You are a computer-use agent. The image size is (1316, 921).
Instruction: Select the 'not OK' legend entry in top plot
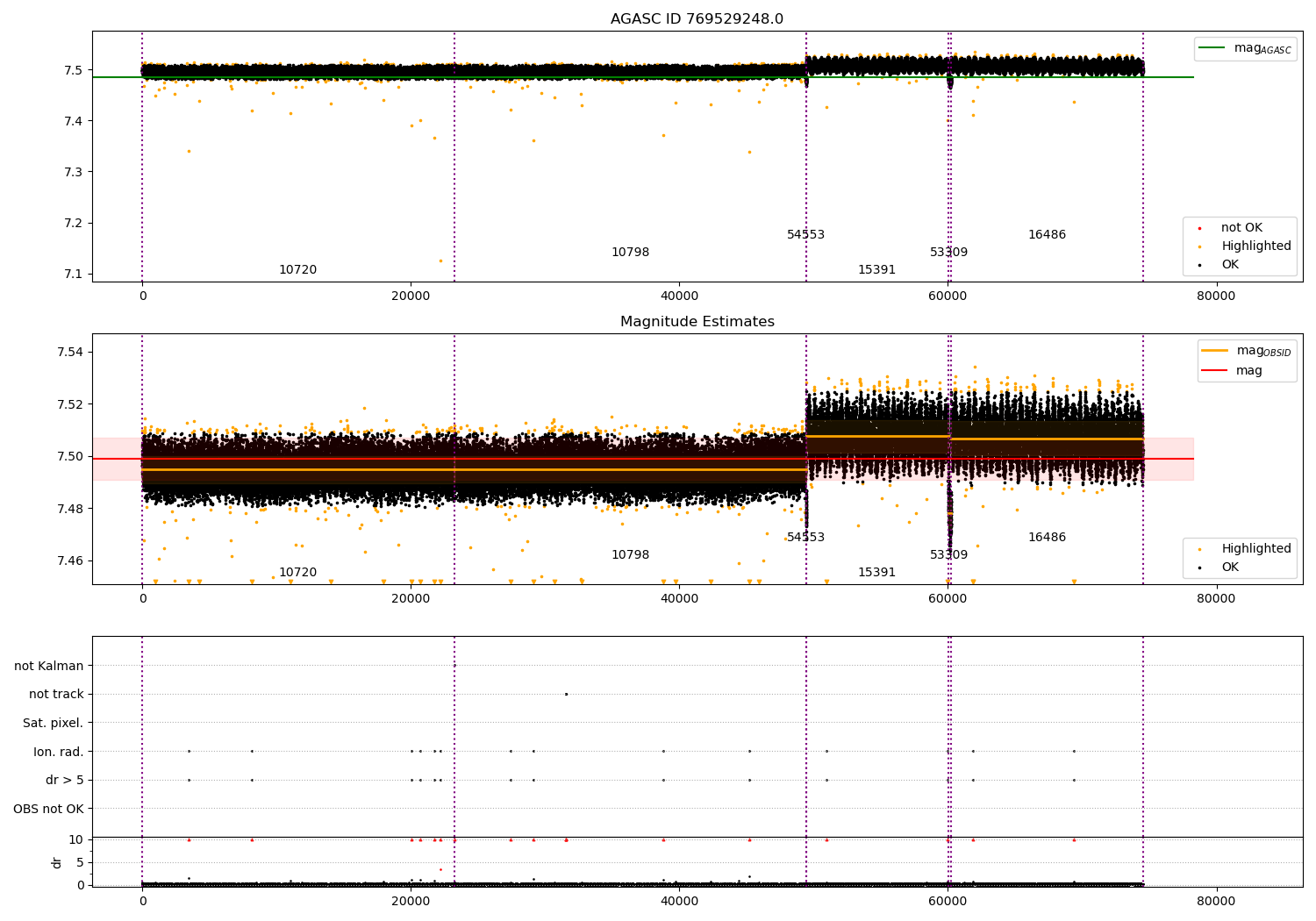pyautogui.click(x=1241, y=228)
